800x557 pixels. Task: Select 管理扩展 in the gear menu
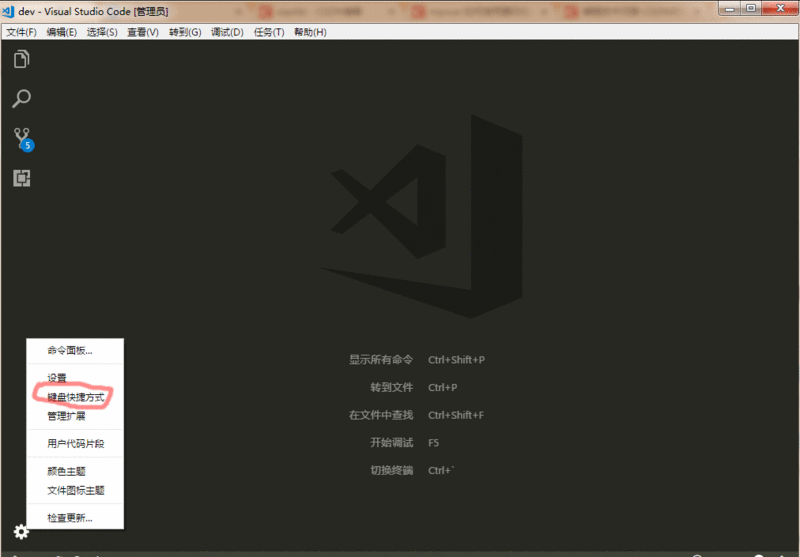[x=75, y=416]
